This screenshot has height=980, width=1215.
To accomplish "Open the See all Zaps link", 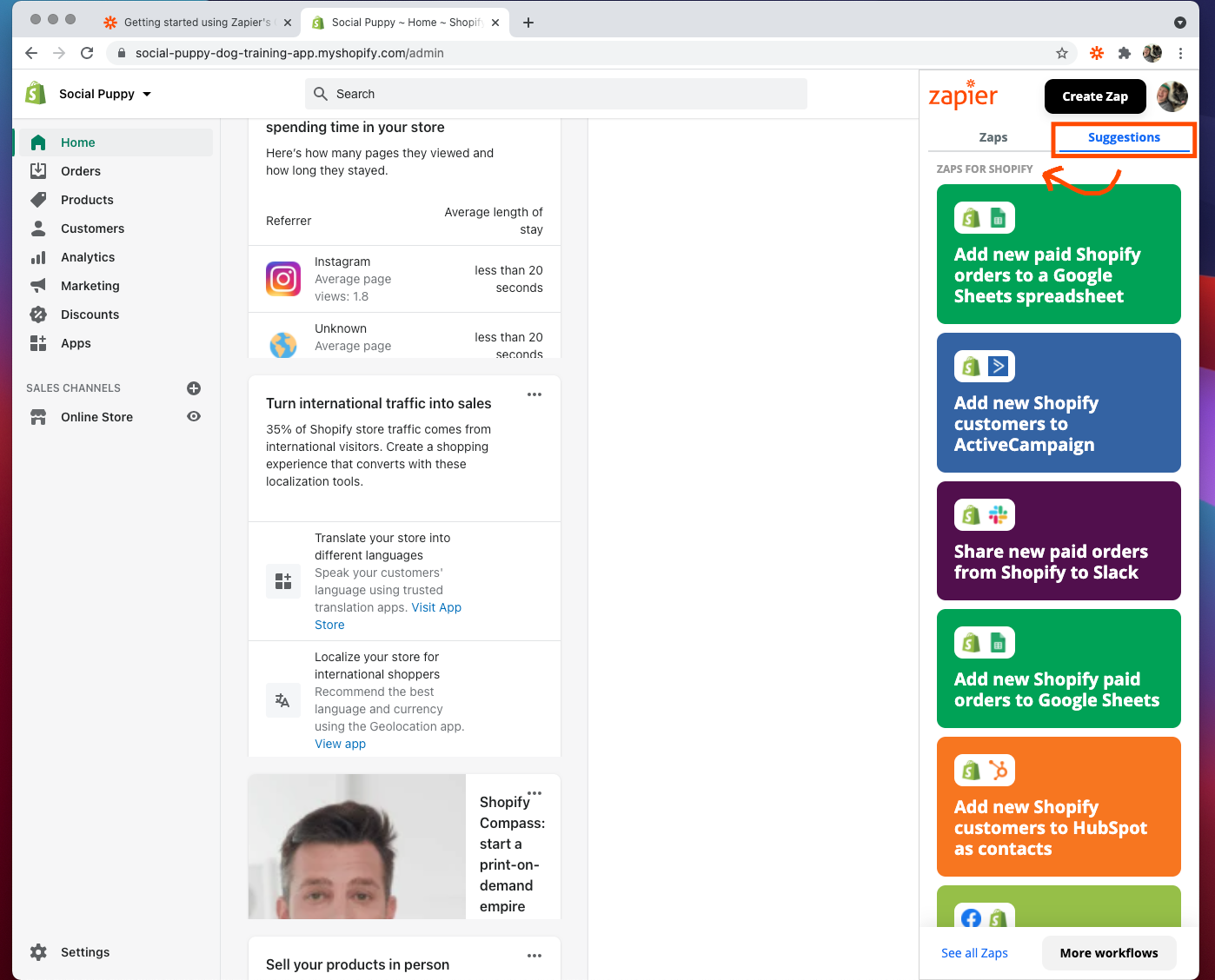I will pos(974,953).
